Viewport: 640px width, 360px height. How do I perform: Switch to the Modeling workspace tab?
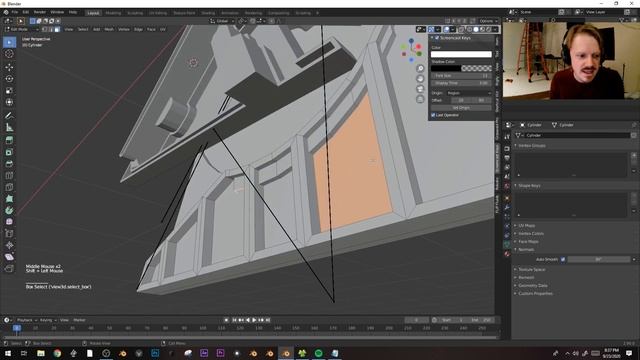[113, 13]
